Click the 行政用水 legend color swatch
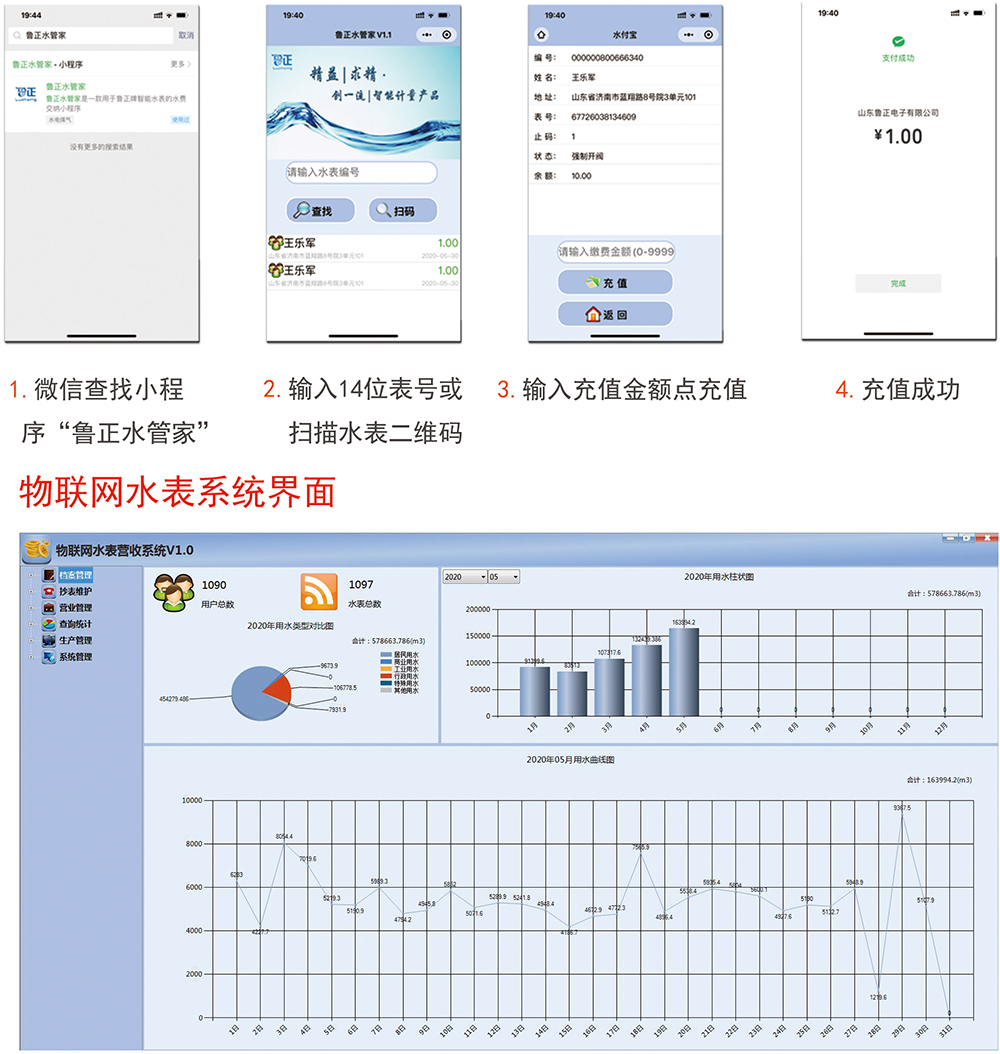1000x1054 pixels. point(386,676)
